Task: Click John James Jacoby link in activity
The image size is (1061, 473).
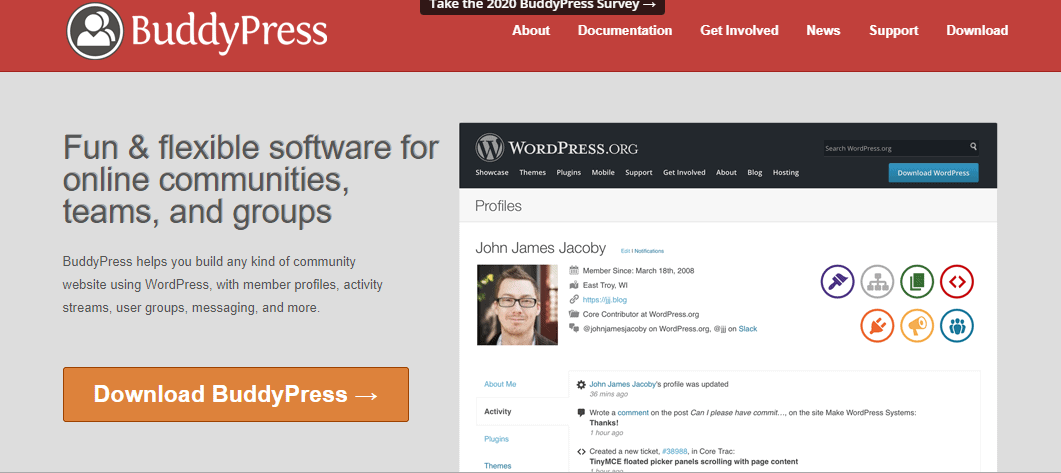Action: (x=623, y=384)
